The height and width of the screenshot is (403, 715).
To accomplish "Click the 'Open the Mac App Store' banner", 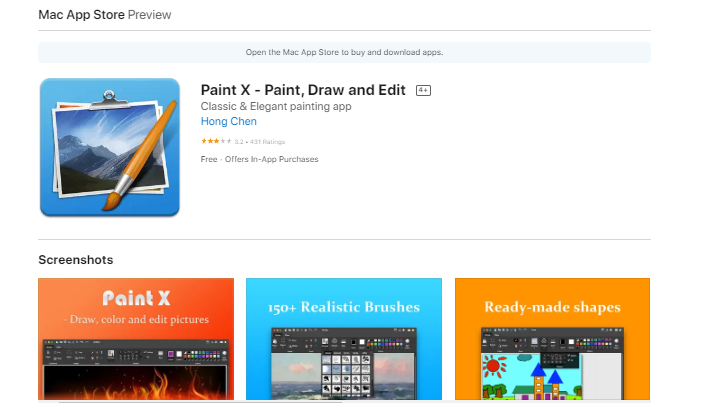I will coord(344,52).
